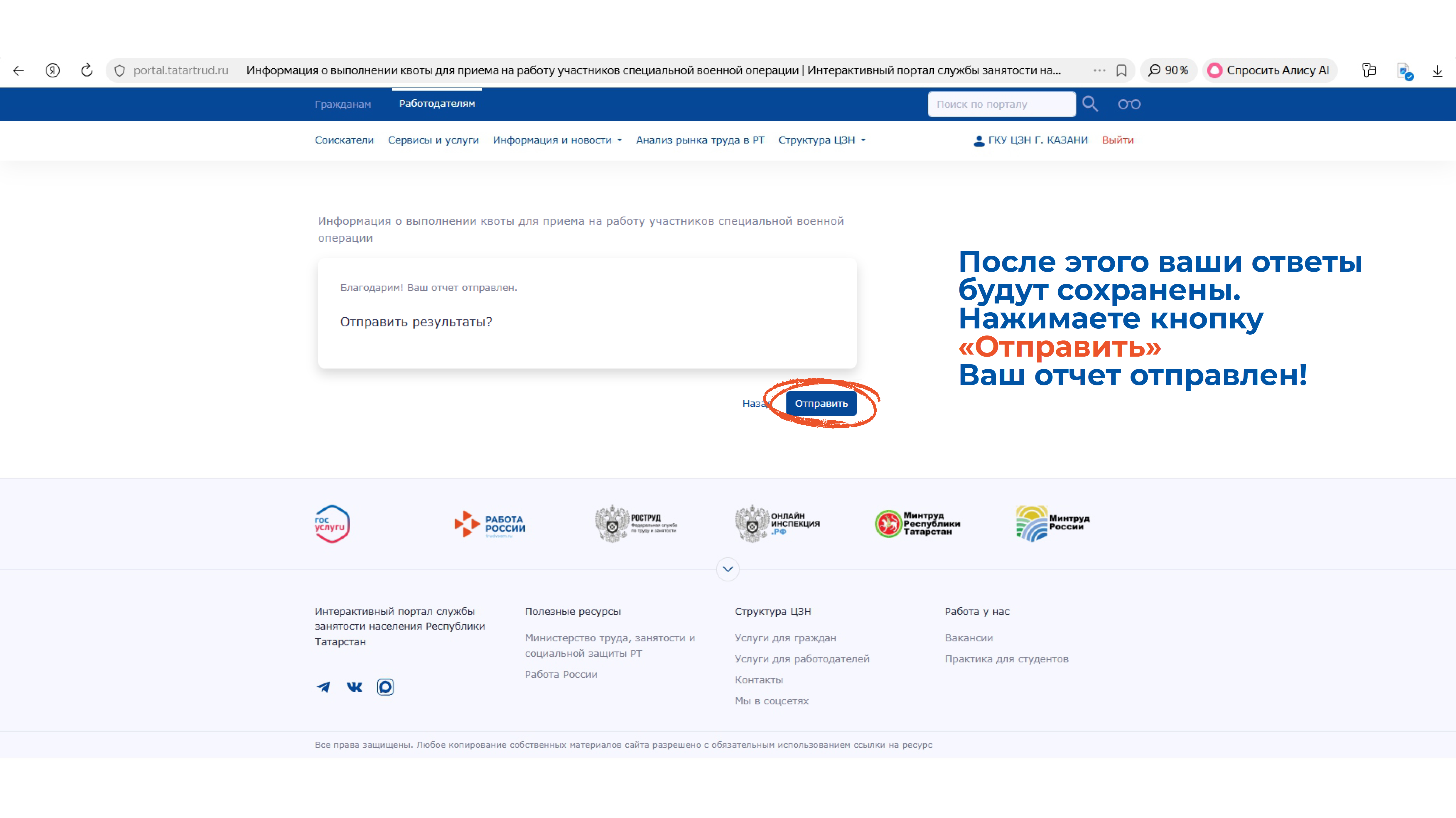The width and height of the screenshot is (1456, 818).
Task: Open the 90% zoom level control
Action: pos(1168,71)
